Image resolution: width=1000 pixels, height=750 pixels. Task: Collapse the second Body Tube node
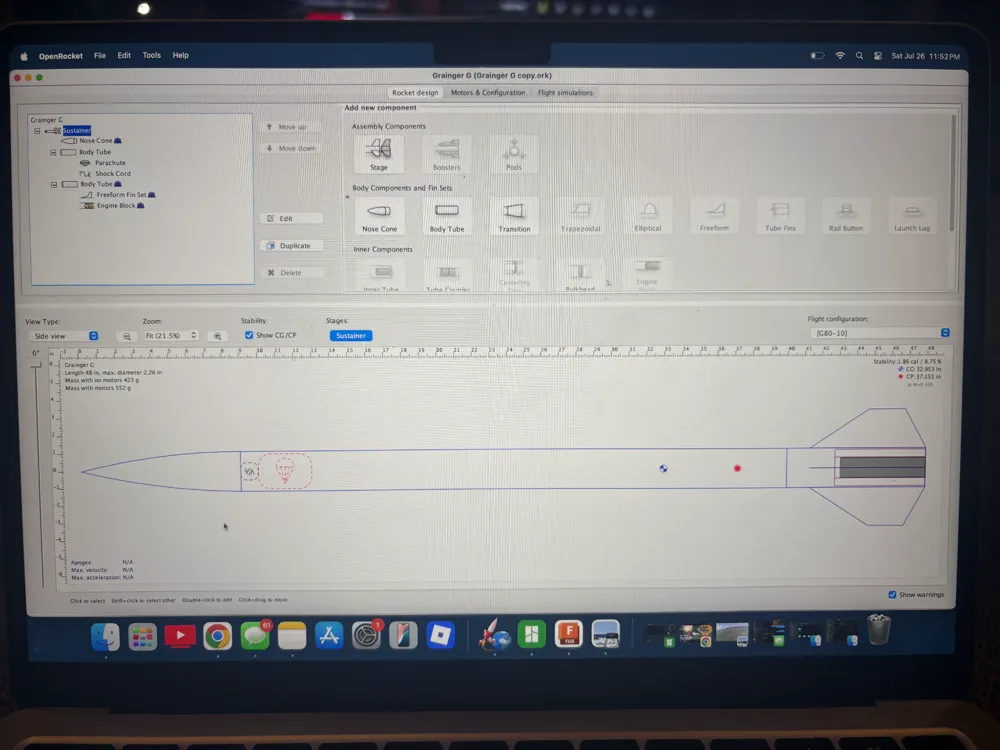(x=54, y=184)
